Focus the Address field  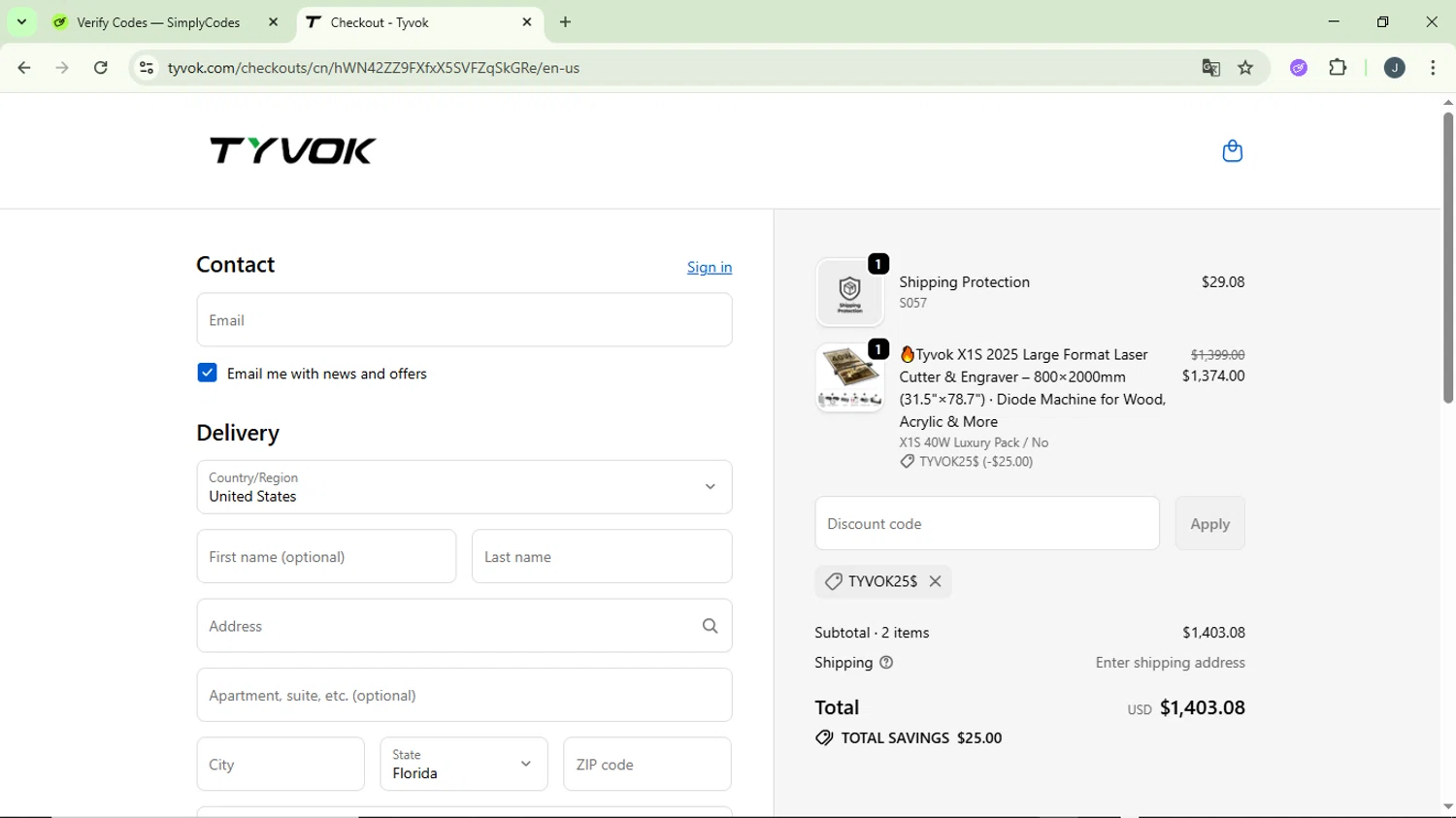coord(464,626)
